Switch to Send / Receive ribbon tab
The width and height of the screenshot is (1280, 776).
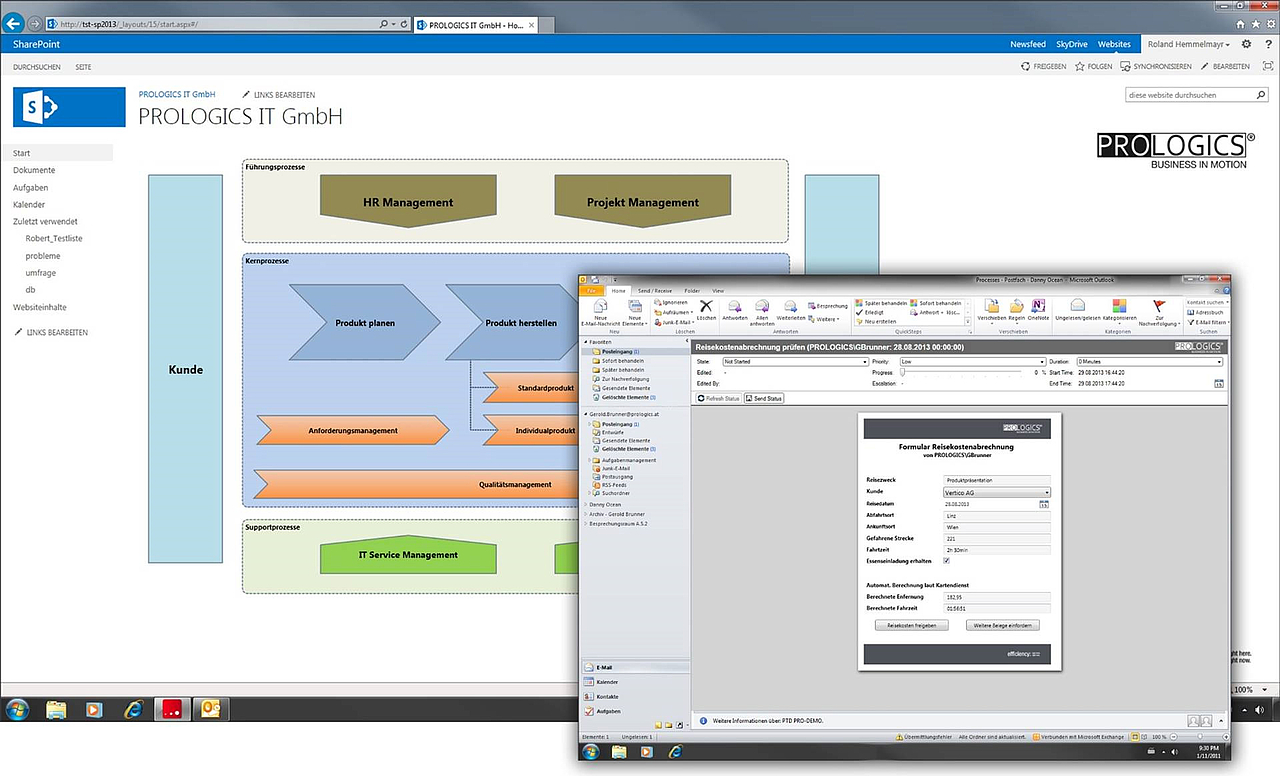click(x=655, y=290)
